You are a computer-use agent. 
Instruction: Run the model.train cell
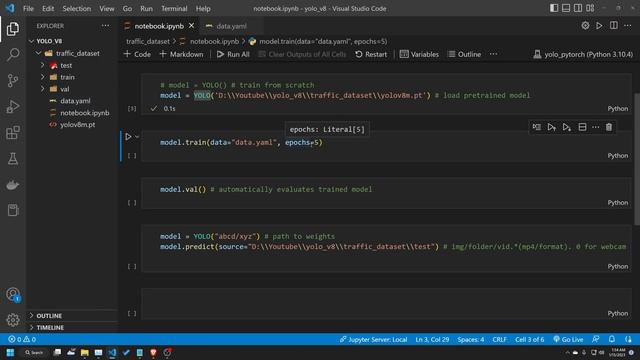(x=128, y=137)
